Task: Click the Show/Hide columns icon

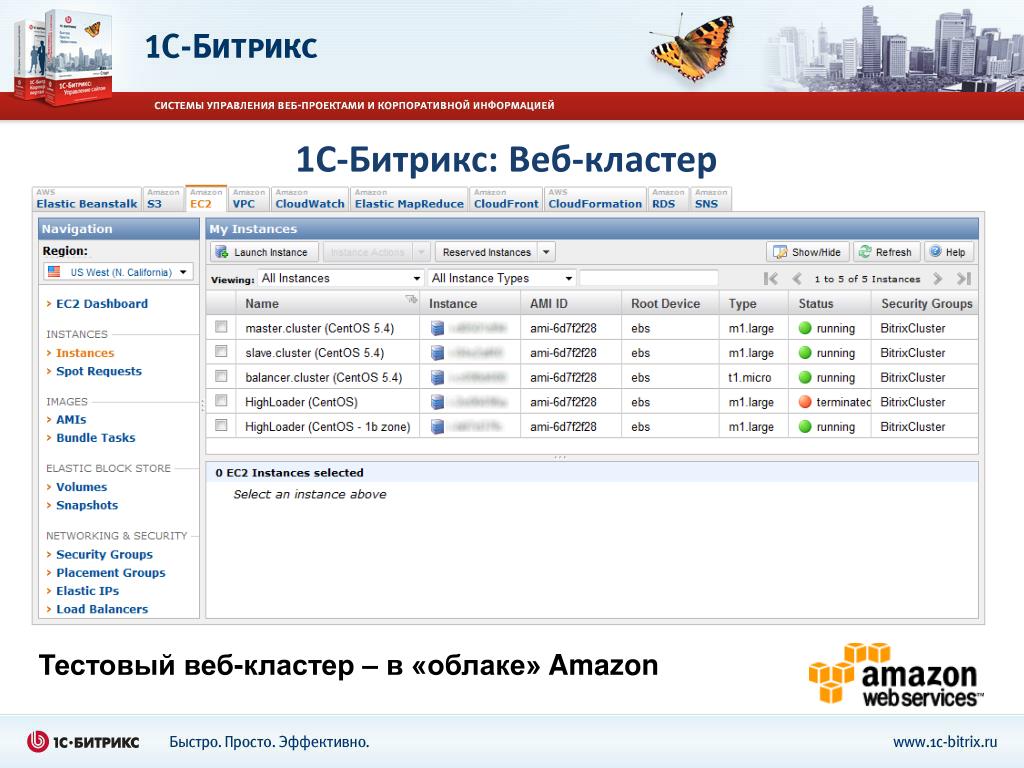Action: point(780,252)
